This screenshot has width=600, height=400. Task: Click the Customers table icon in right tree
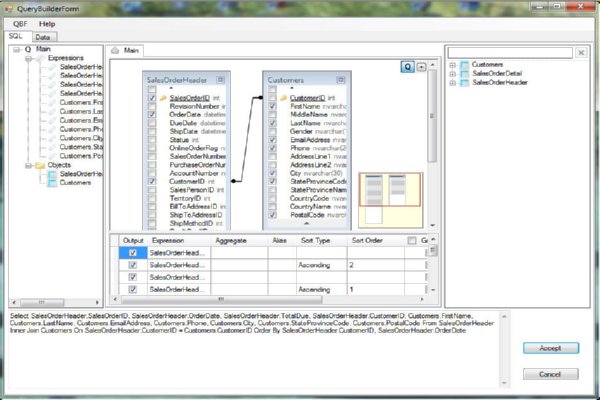click(x=465, y=65)
